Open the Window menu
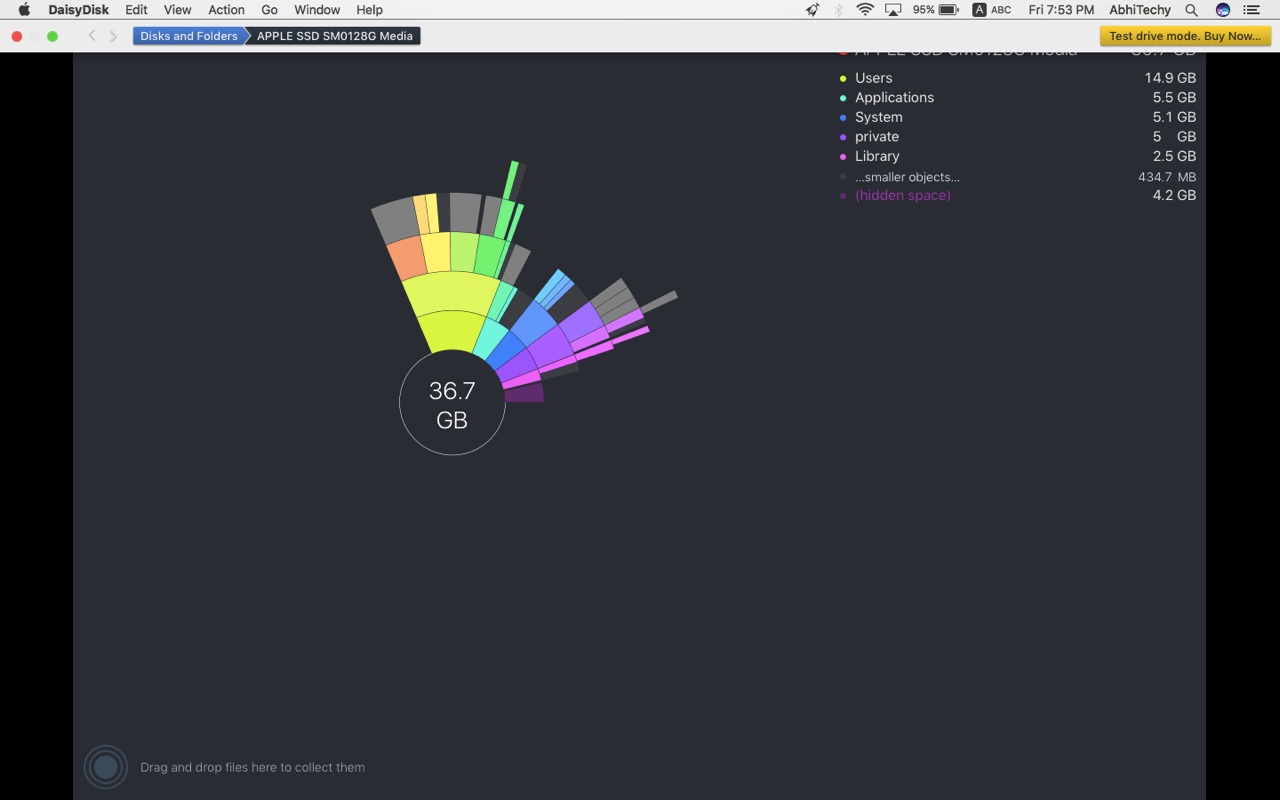Screen dimensions: 1280x800 point(317,10)
